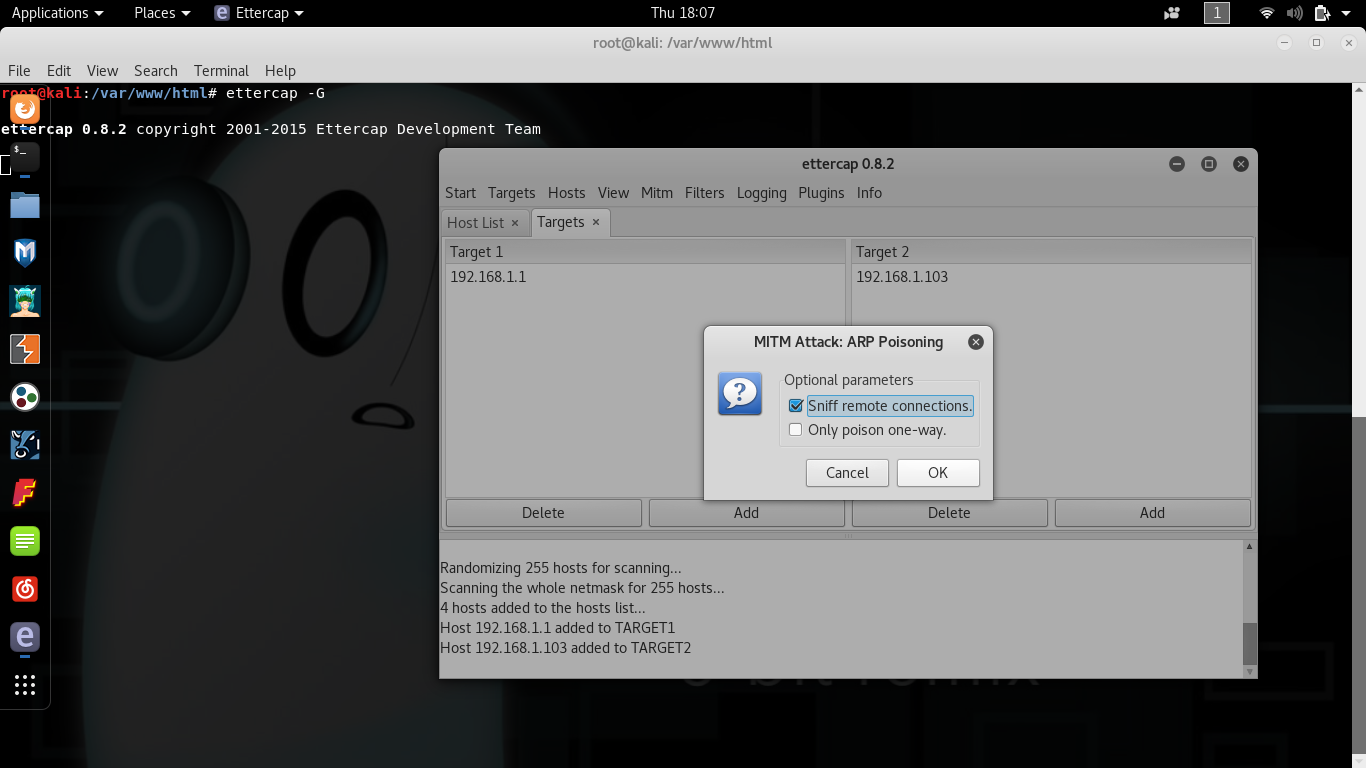This screenshot has width=1366, height=768.
Task: Launch Faraday red F icon
Action: 25,493
